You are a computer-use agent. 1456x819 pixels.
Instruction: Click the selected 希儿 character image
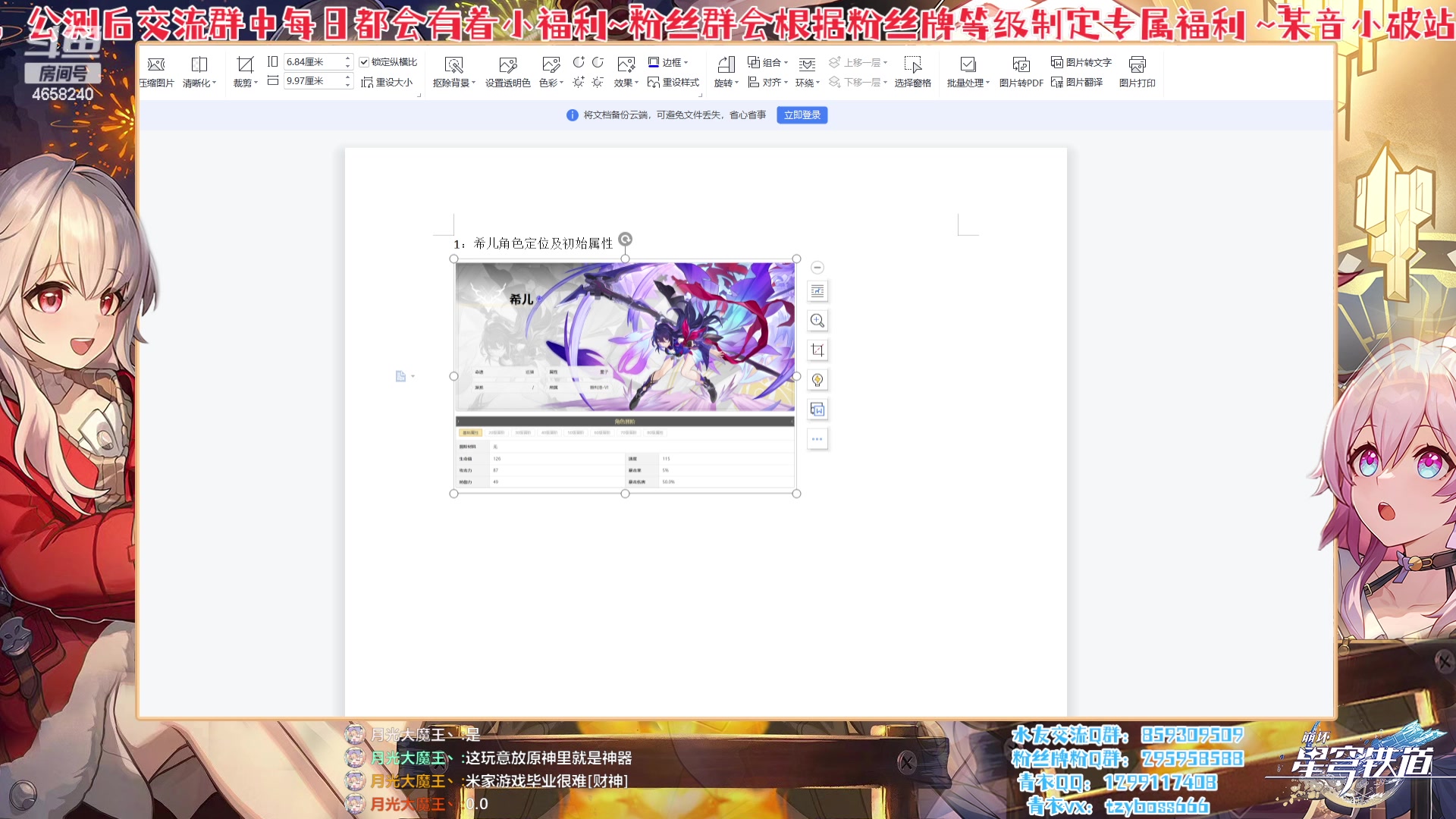(625, 376)
